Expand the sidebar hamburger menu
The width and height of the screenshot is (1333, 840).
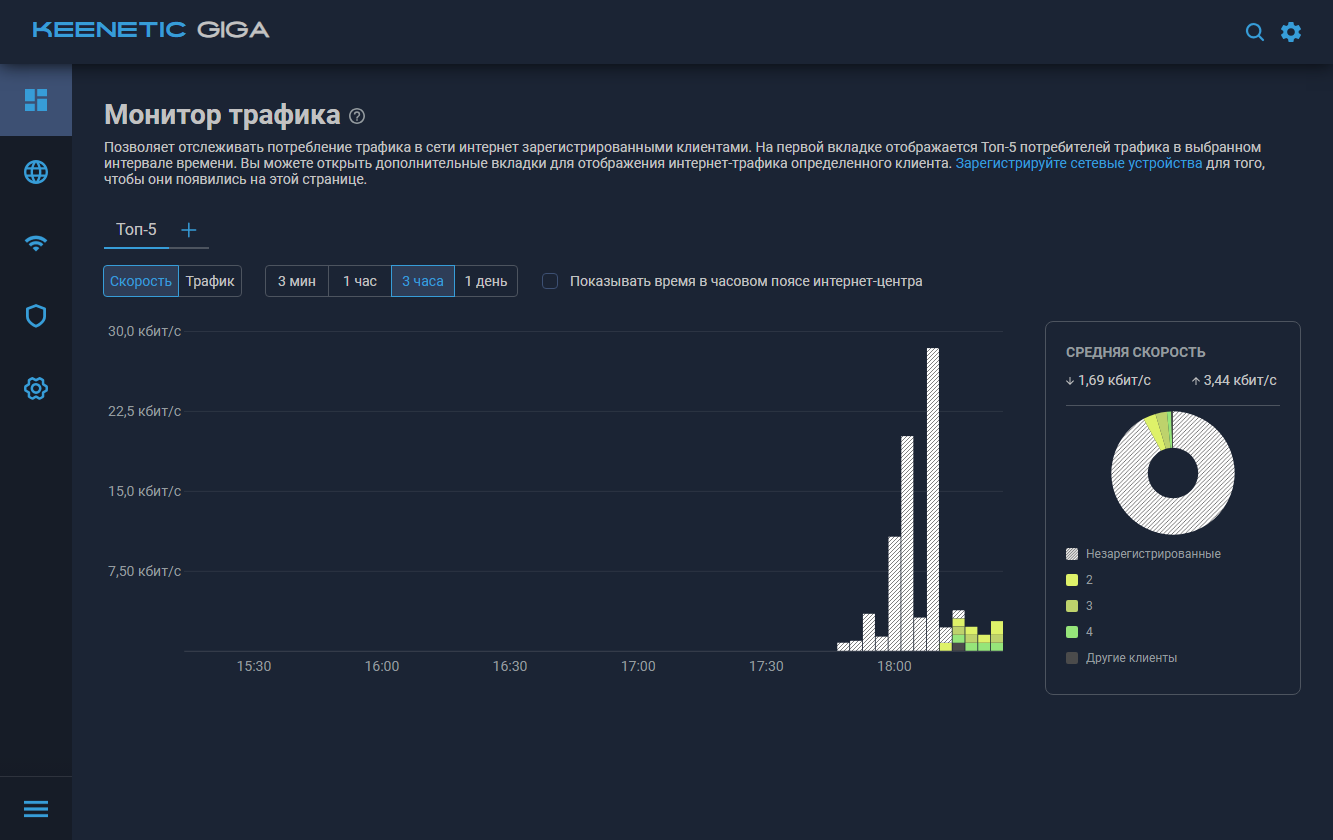pyautogui.click(x=36, y=809)
